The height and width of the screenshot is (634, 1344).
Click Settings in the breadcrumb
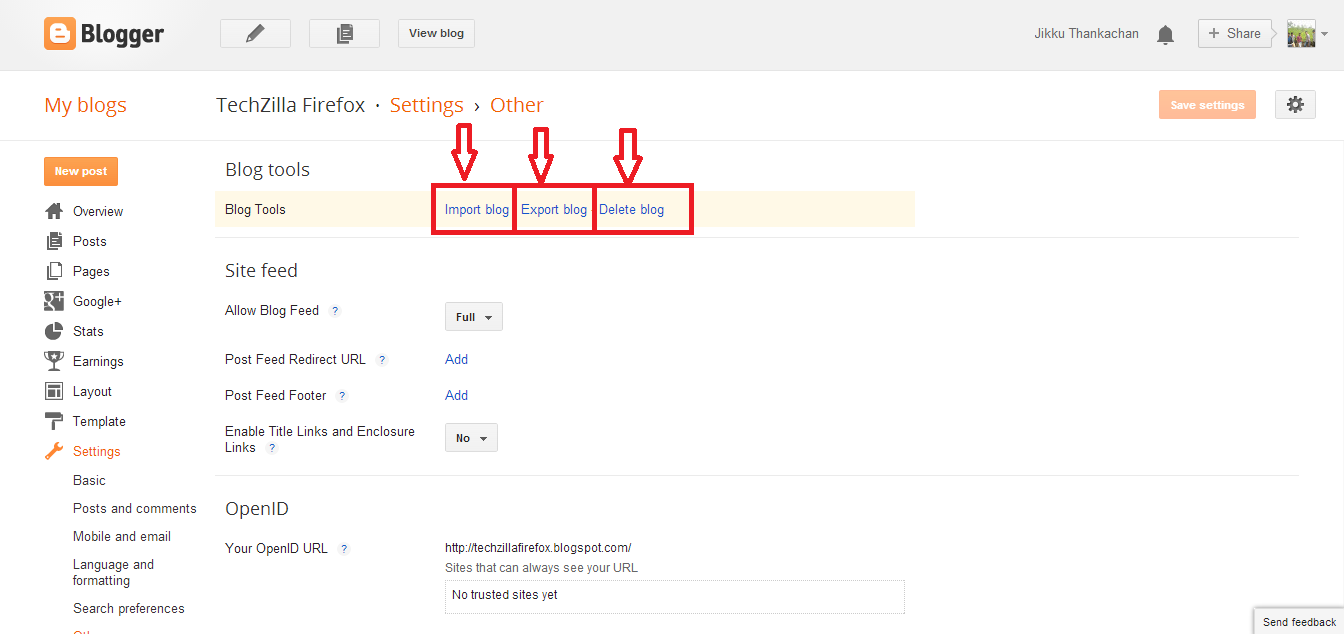click(x=427, y=105)
